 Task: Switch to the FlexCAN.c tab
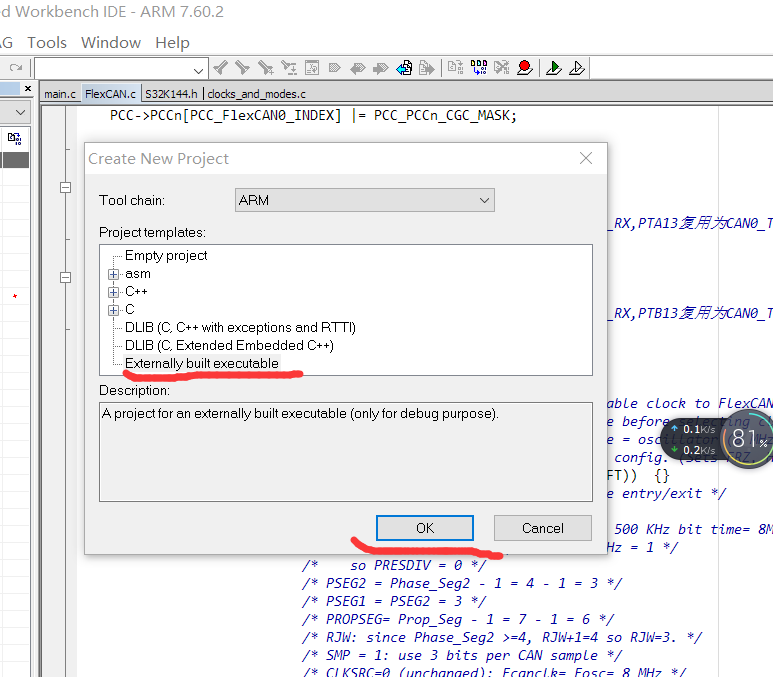[x=110, y=94]
